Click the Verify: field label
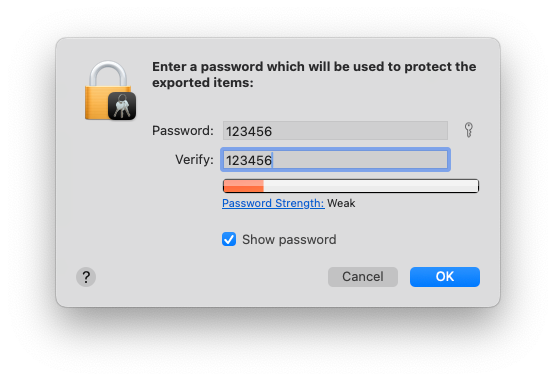 click(x=194, y=160)
